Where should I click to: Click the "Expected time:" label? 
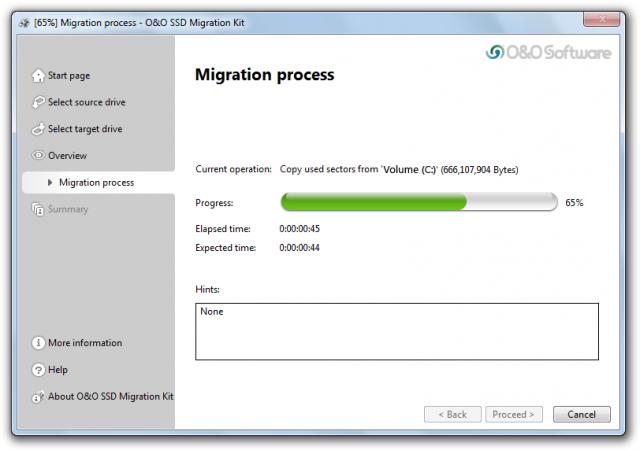(x=225, y=247)
